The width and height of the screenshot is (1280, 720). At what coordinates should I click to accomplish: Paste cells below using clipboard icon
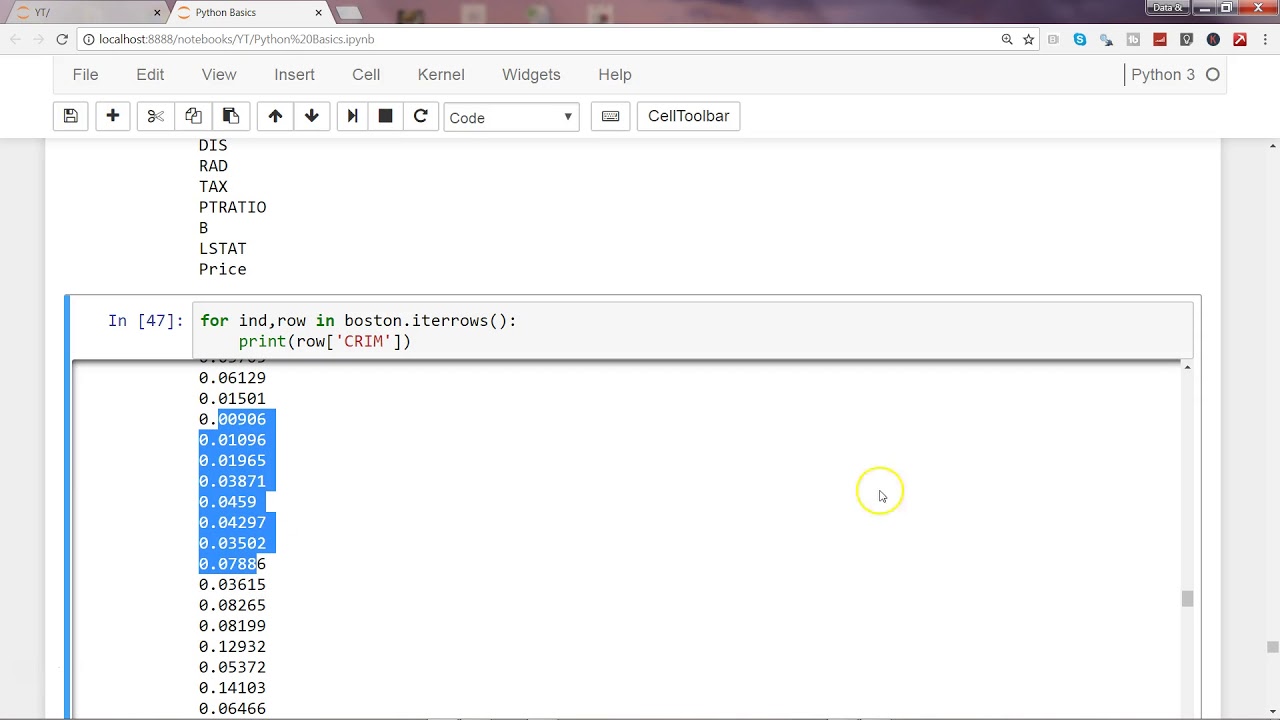point(230,116)
